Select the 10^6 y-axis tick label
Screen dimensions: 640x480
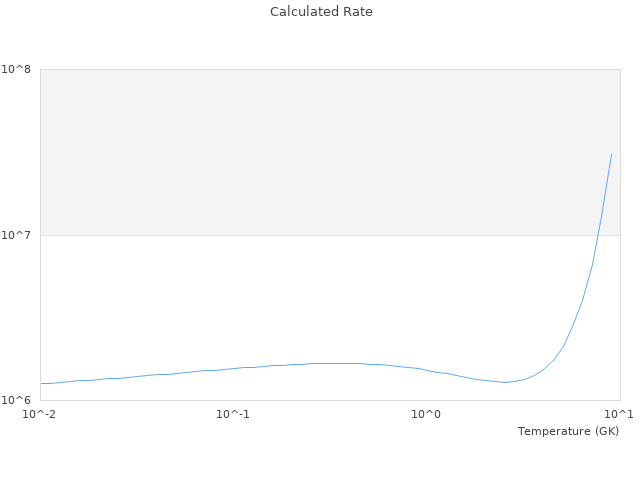tap(17, 401)
